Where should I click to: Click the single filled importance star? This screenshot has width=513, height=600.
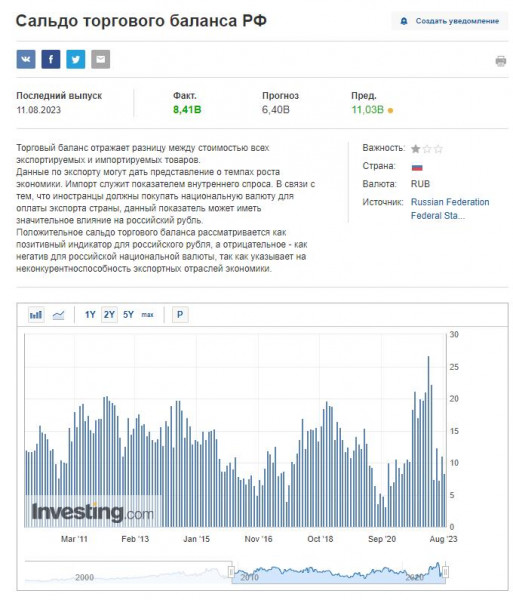point(415,149)
